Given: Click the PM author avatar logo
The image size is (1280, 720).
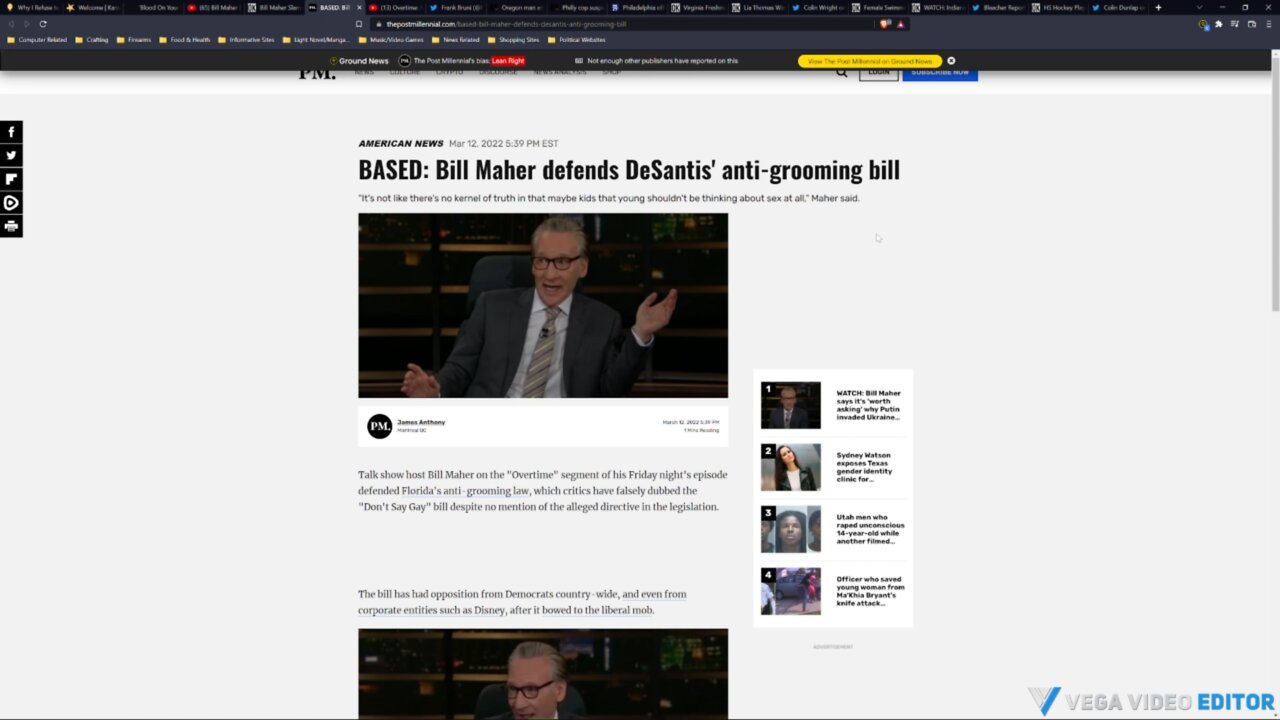Looking at the screenshot, I should click(379, 427).
